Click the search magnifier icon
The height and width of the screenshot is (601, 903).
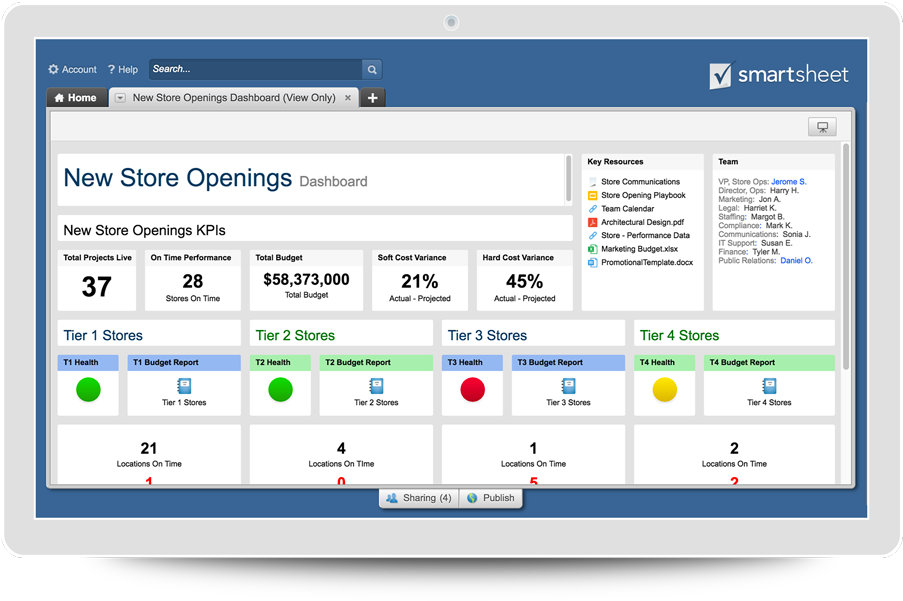(x=372, y=70)
